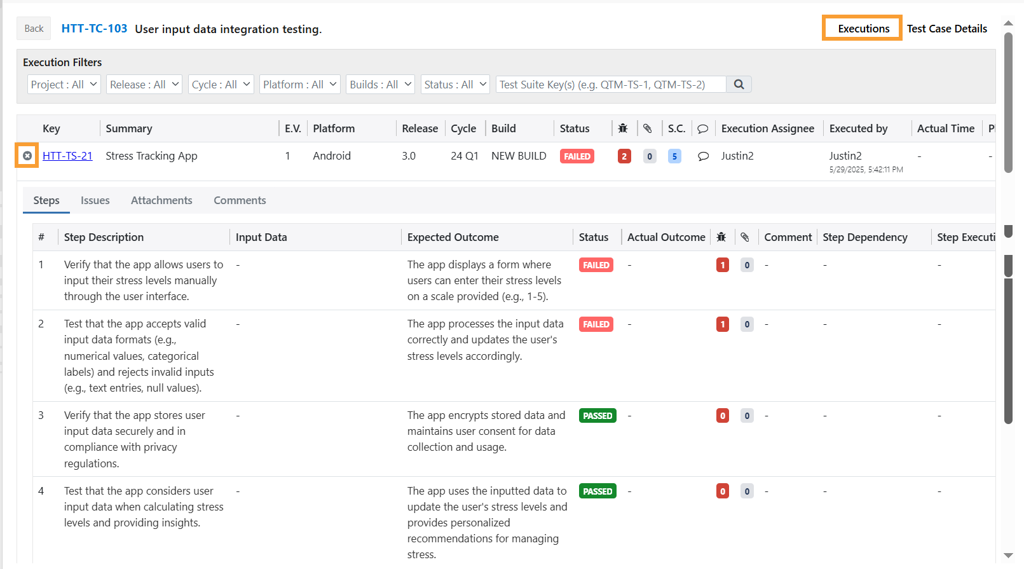Click attachment column header icon in executions
The height and width of the screenshot is (569, 1024).
[647, 129]
